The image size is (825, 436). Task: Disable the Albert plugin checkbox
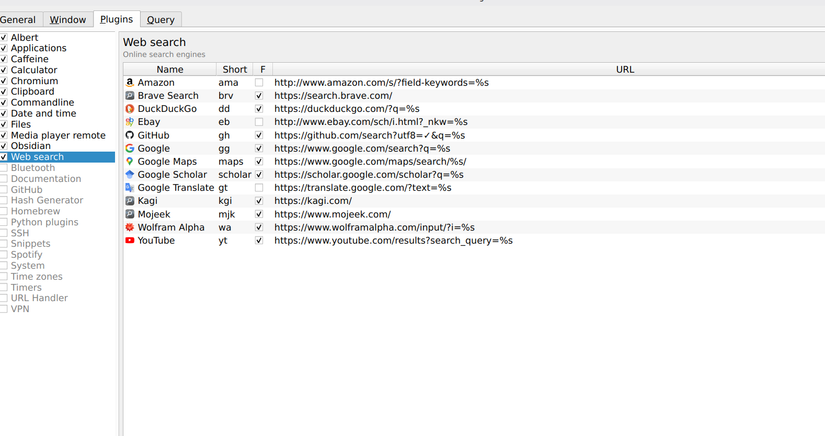point(4,37)
